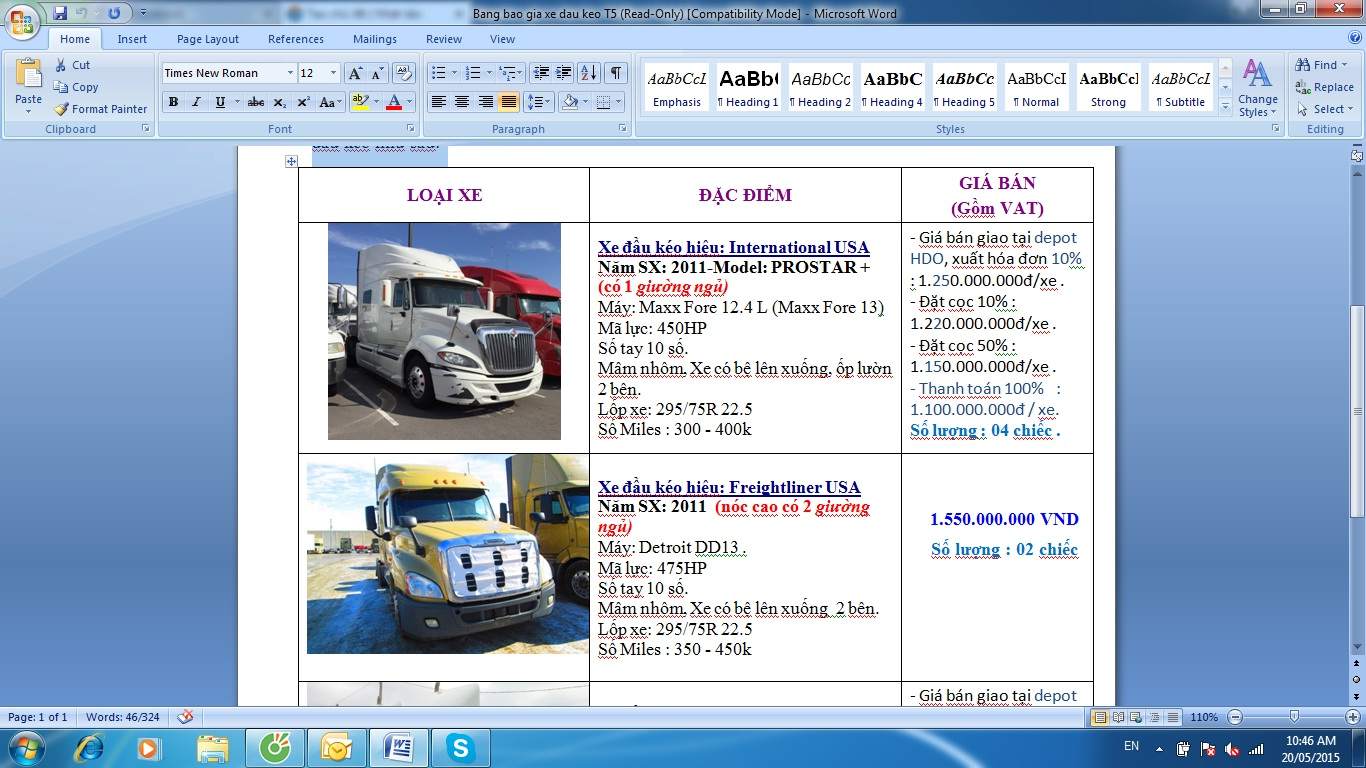
Task: Click the Decrease Indent icon
Action: 541,73
